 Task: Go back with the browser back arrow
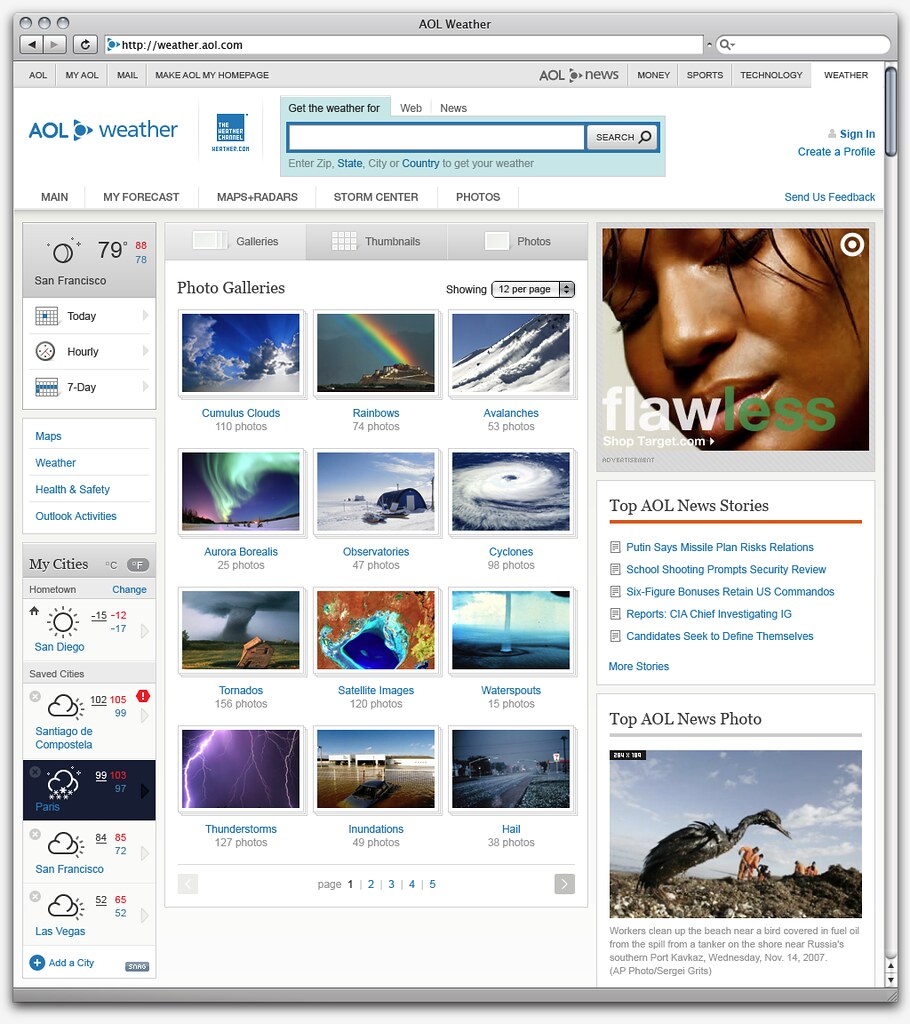click(x=31, y=44)
